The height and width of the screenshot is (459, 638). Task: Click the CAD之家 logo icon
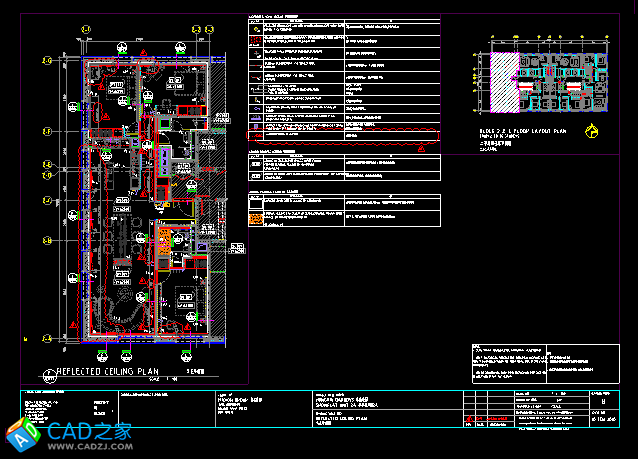(23, 434)
